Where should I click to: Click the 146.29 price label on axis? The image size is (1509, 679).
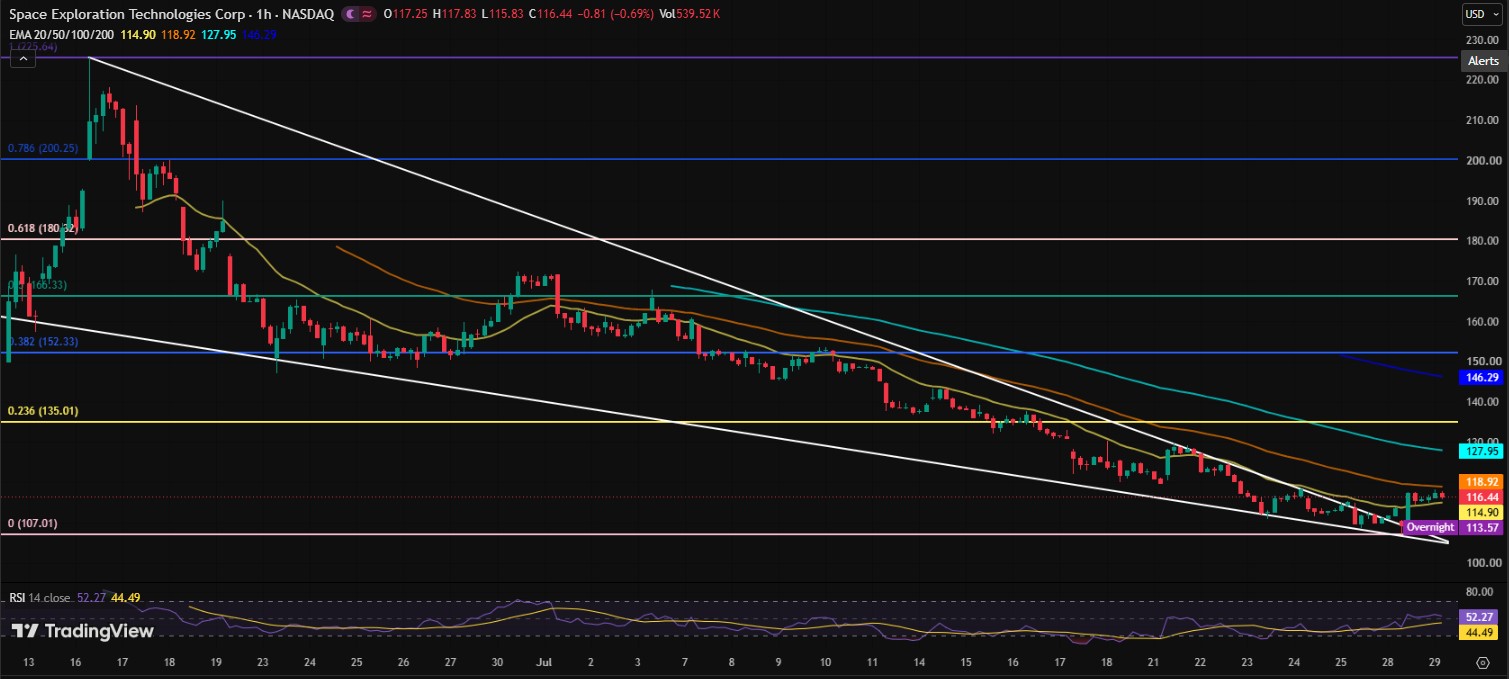point(1482,378)
